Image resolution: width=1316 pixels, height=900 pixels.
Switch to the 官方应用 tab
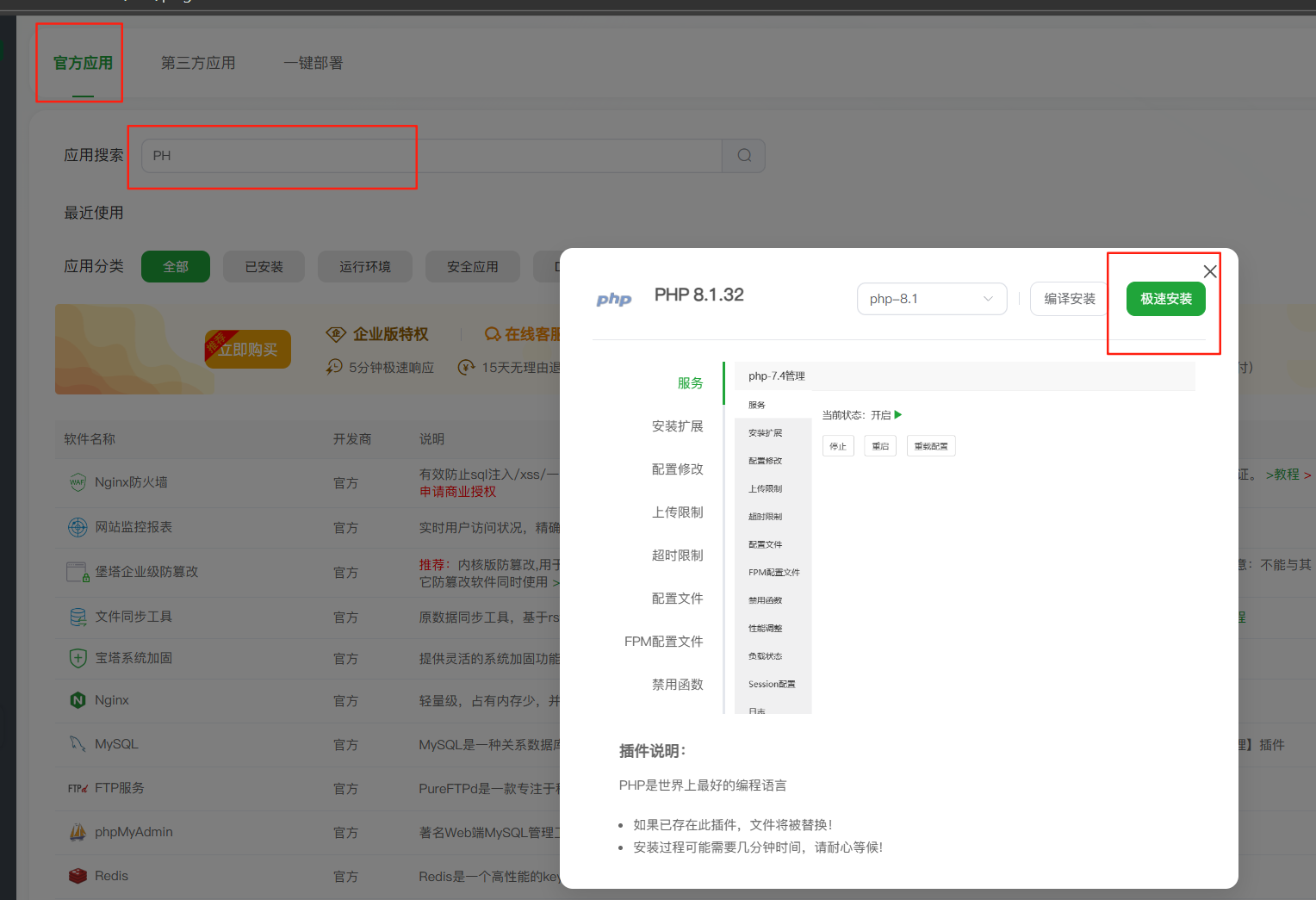coord(83,63)
